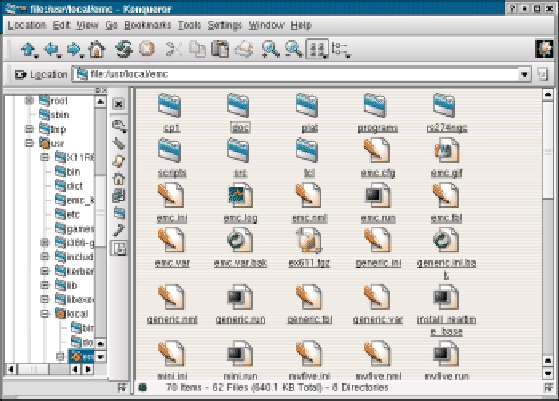
Task: Open the Location history dropdown arrow
Action: tap(524, 74)
